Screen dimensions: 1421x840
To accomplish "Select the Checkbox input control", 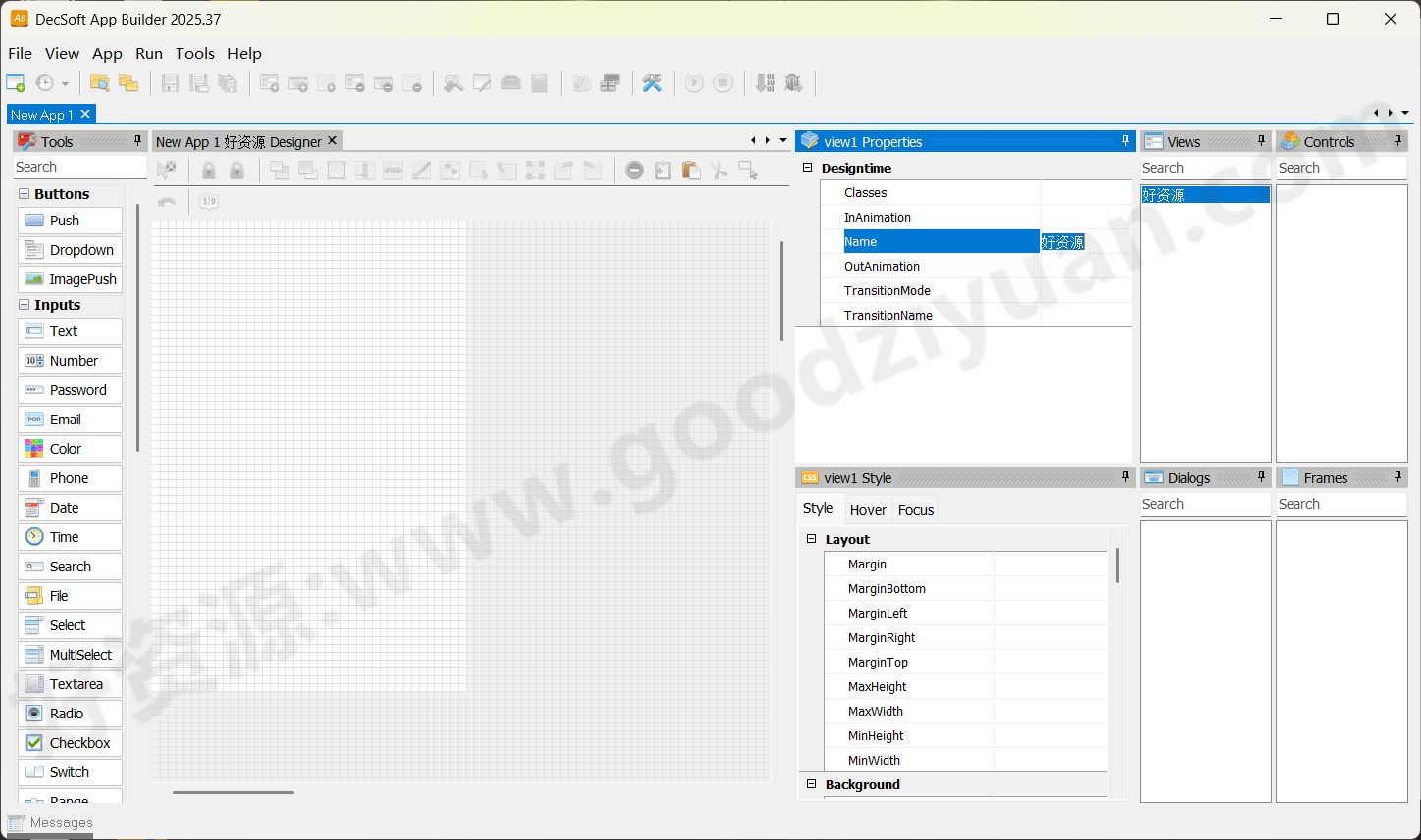I will point(70,742).
